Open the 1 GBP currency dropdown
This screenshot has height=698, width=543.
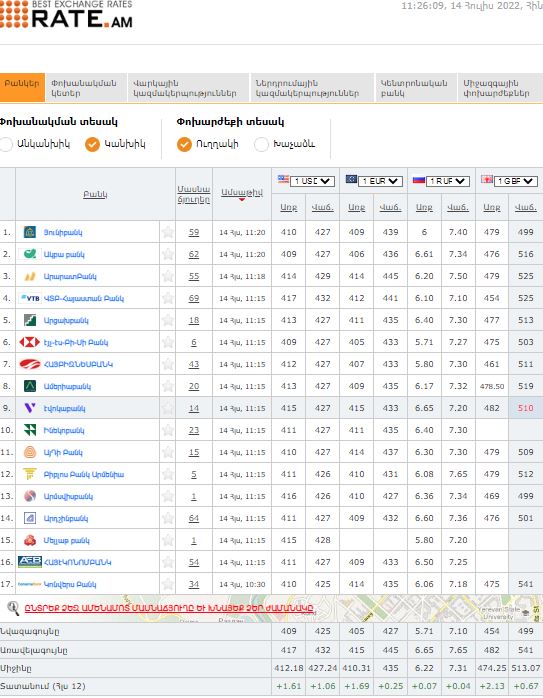(x=515, y=181)
